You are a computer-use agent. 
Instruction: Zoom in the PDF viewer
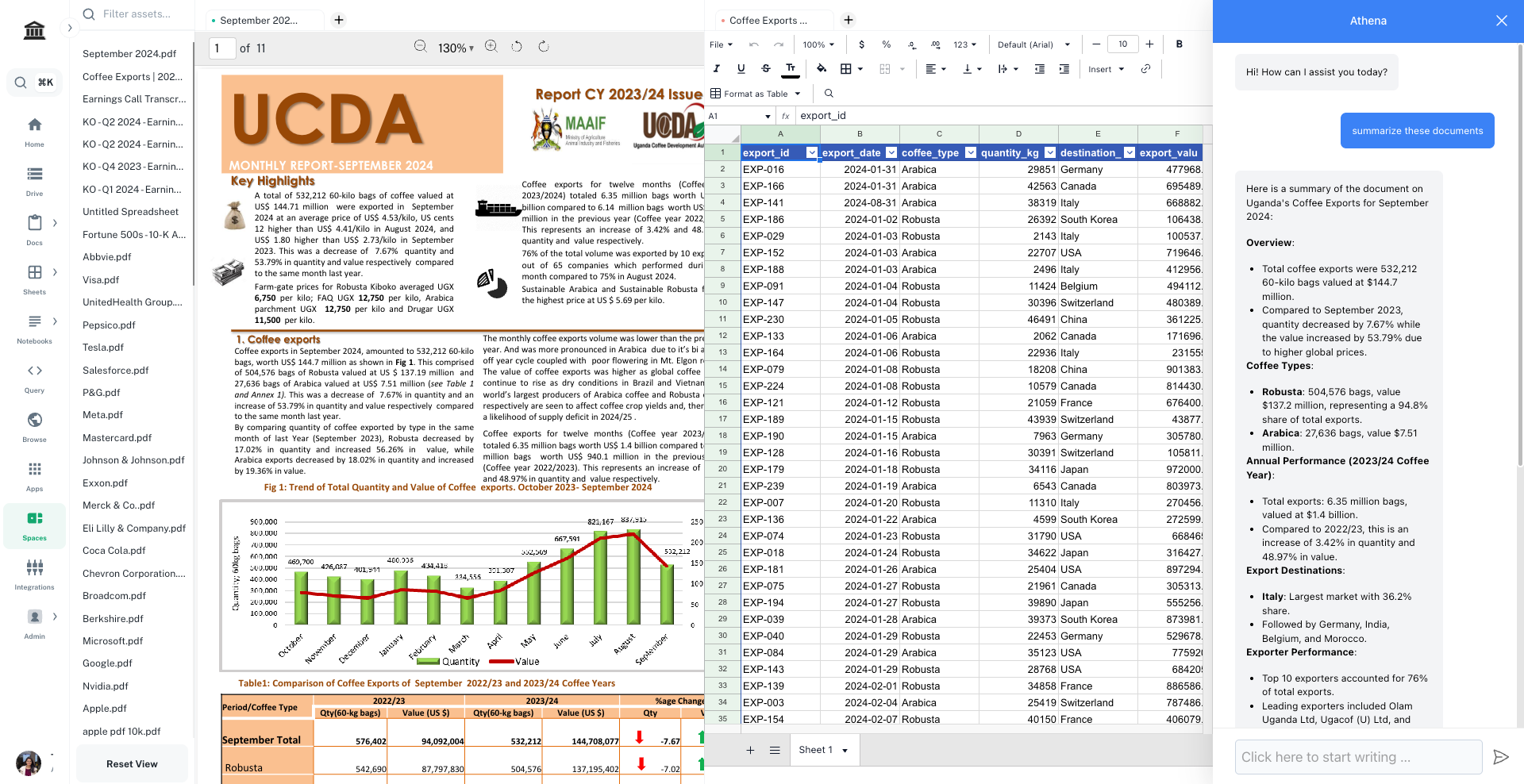491,47
